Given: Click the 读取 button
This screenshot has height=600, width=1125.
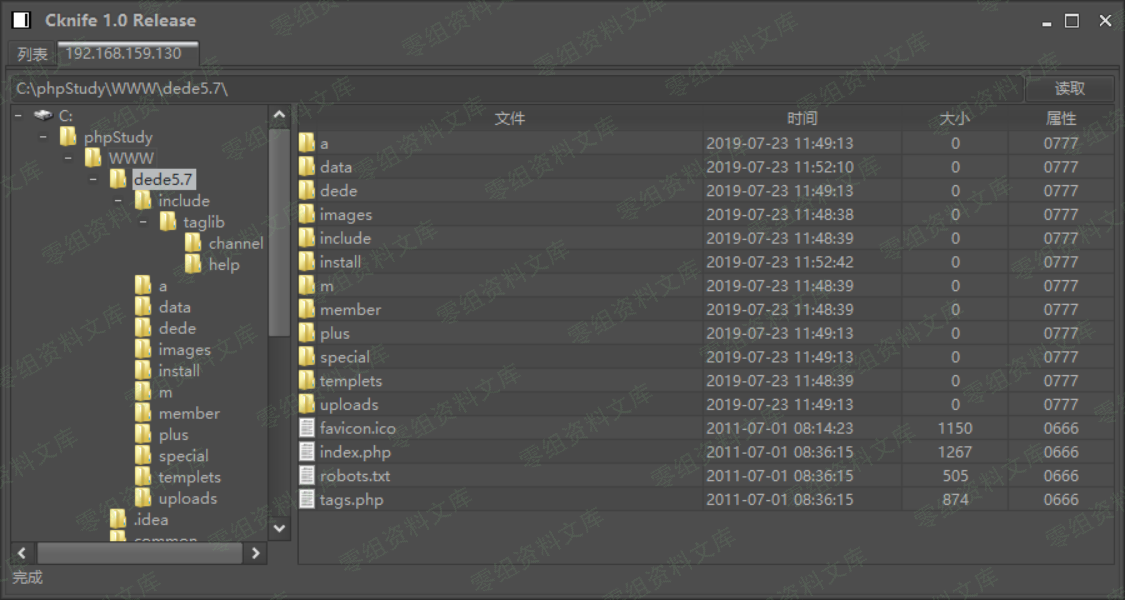Looking at the screenshot, I should 1069,88.
